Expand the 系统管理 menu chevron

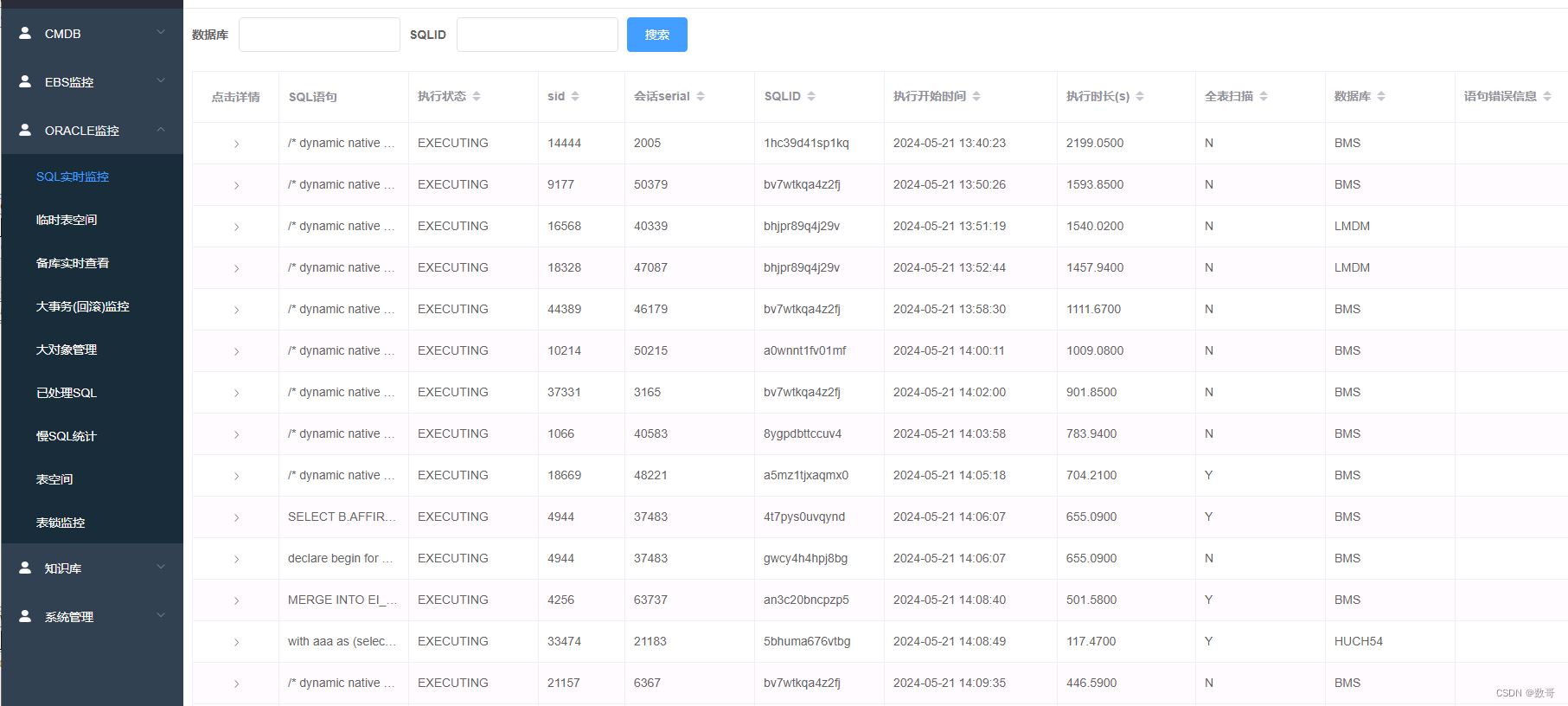pyautogui.click(x=161, y=616)
